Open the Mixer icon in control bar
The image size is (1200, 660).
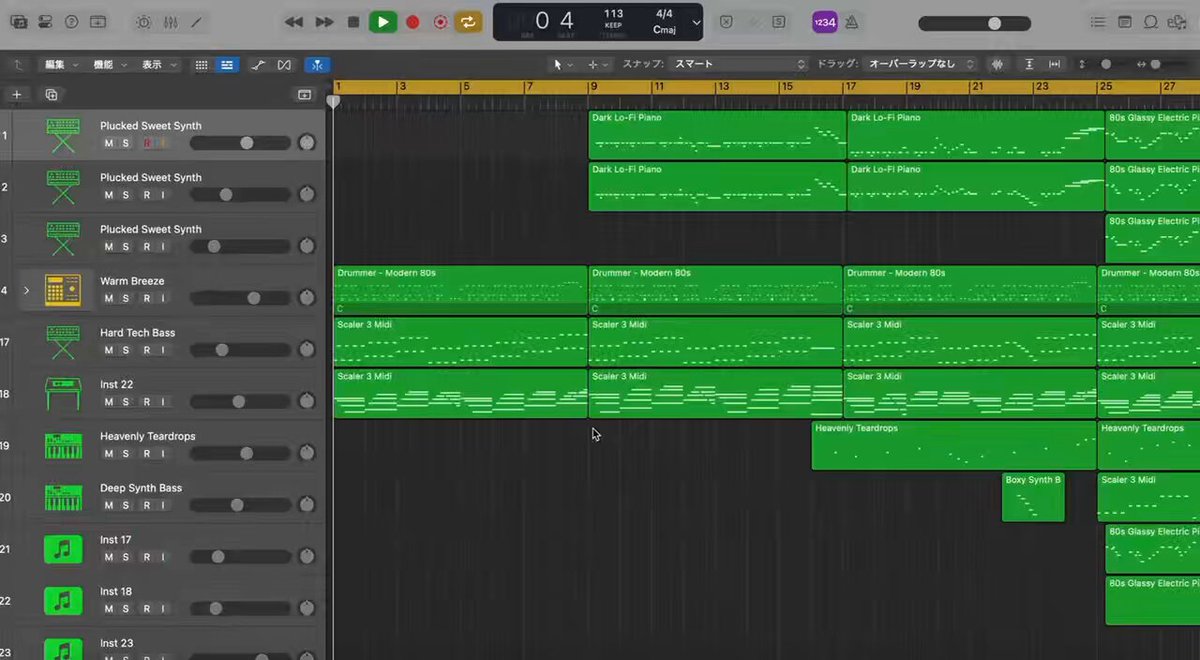click(x=170, y=22)
